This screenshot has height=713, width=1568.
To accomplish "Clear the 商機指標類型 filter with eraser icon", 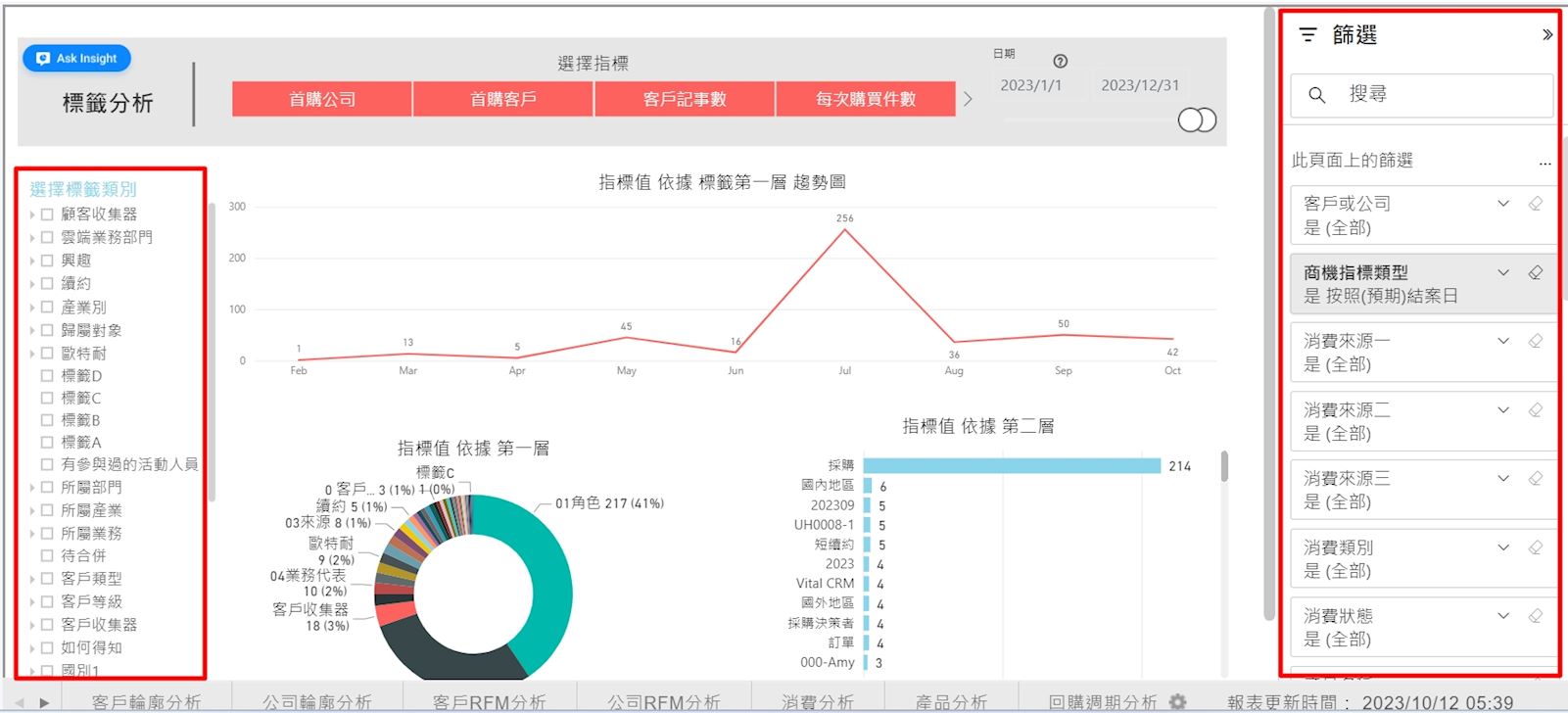I will [x=1535, y=272].
